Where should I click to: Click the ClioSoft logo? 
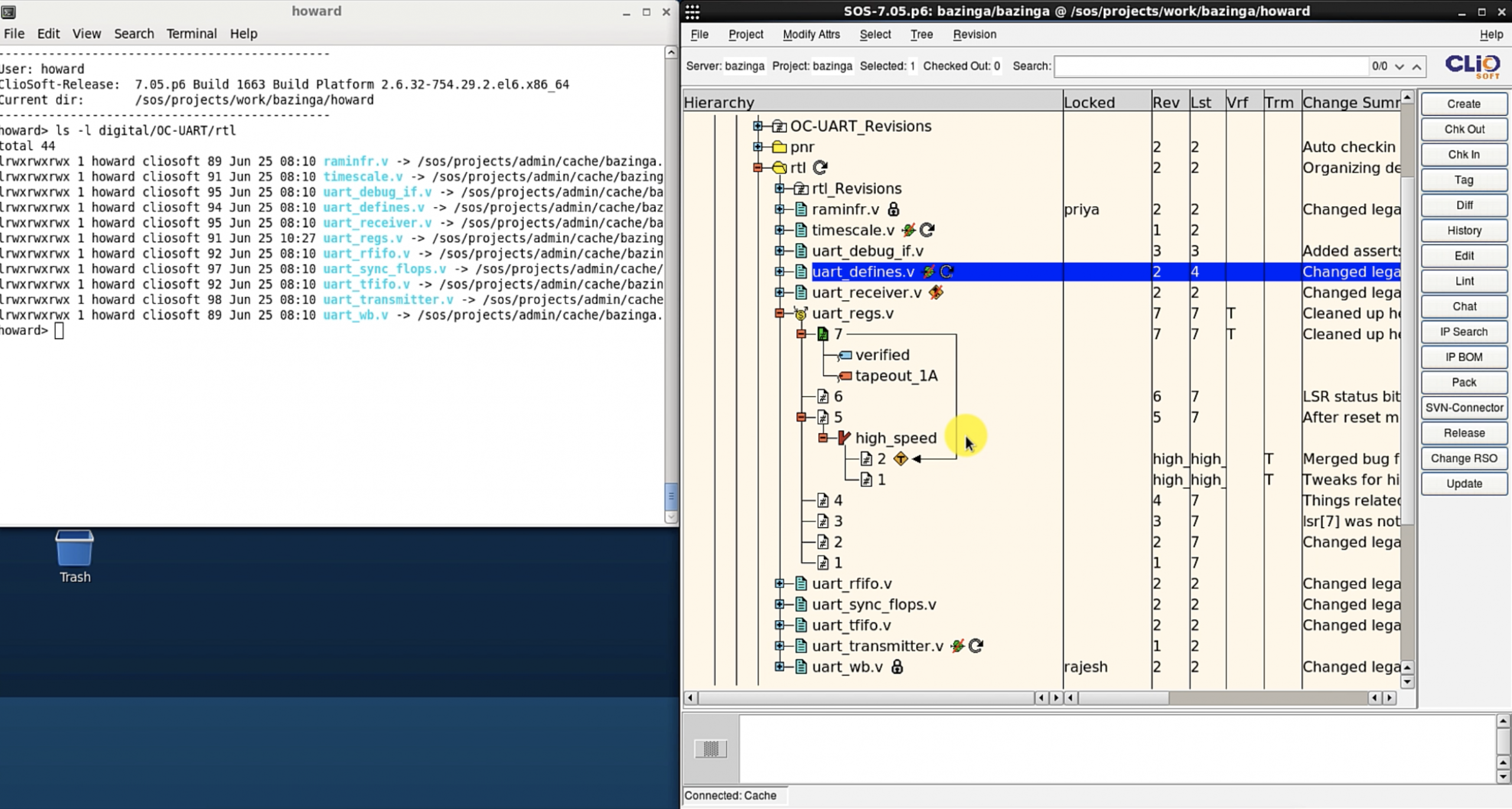click(x=1472, y=66)
